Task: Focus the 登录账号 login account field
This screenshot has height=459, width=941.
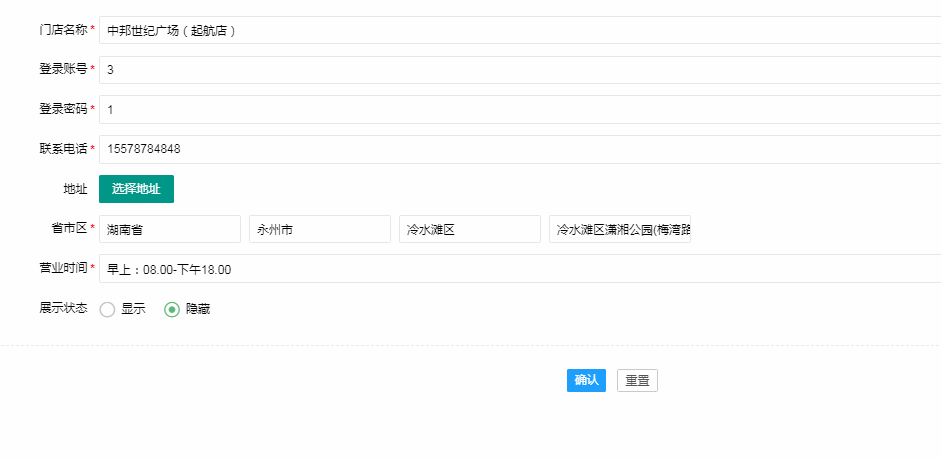Action: [x=520, y=70]
